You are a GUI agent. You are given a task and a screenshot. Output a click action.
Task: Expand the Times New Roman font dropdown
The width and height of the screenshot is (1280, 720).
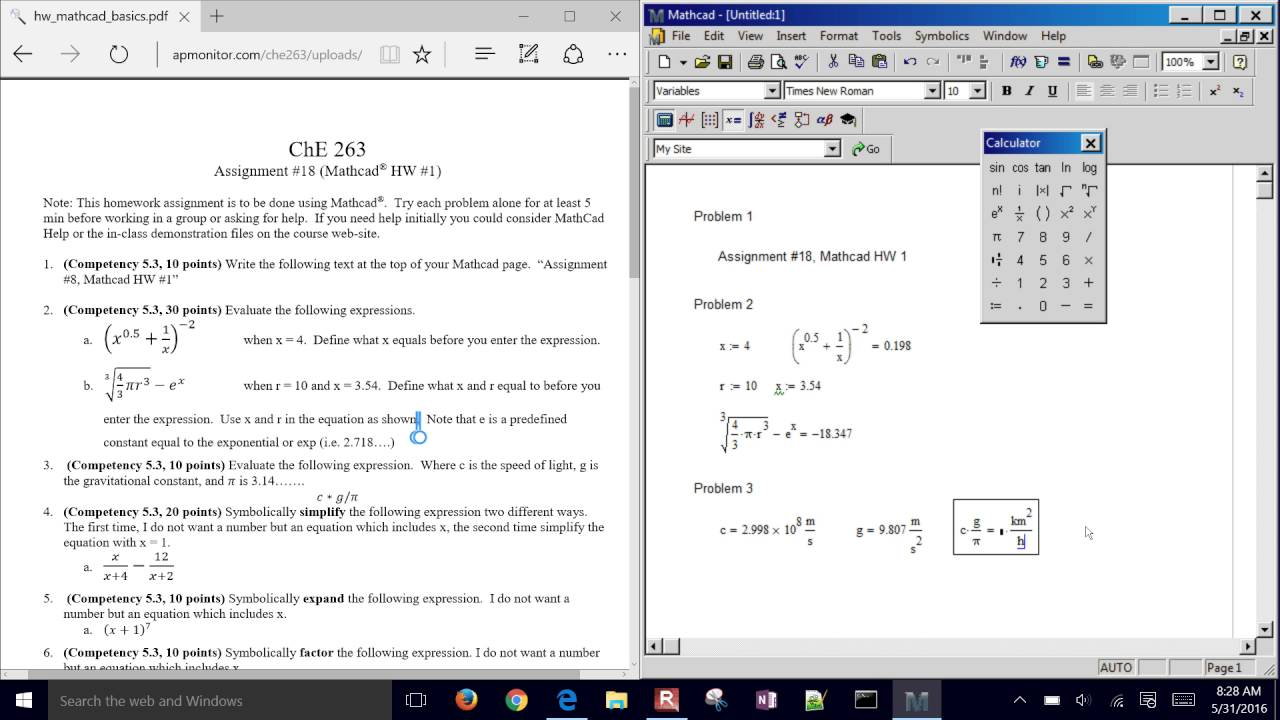pos(932,91)
